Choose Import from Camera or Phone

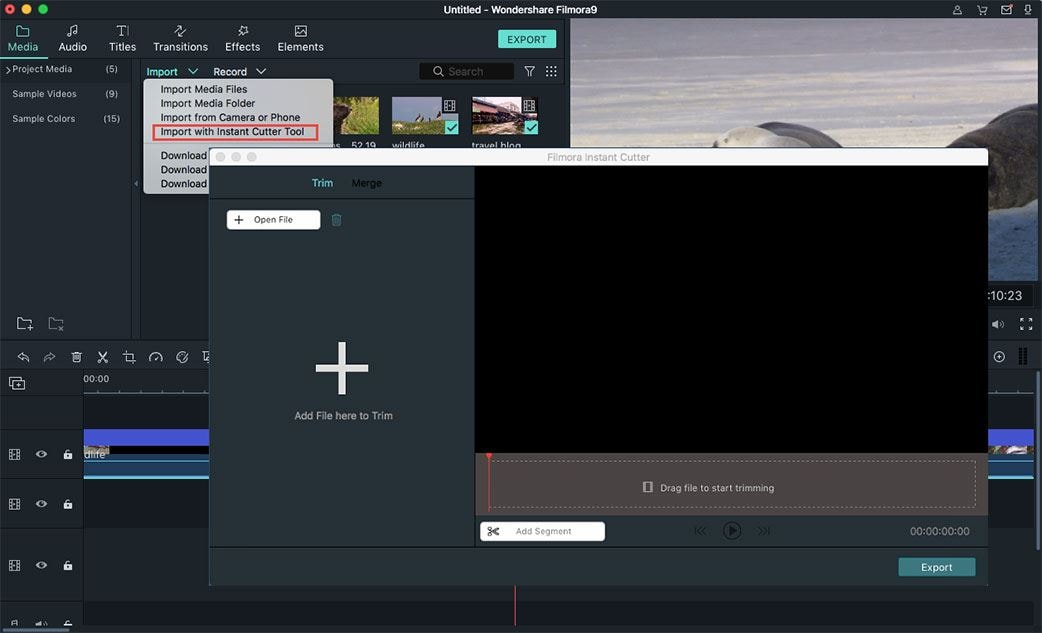tap(230, 117)
